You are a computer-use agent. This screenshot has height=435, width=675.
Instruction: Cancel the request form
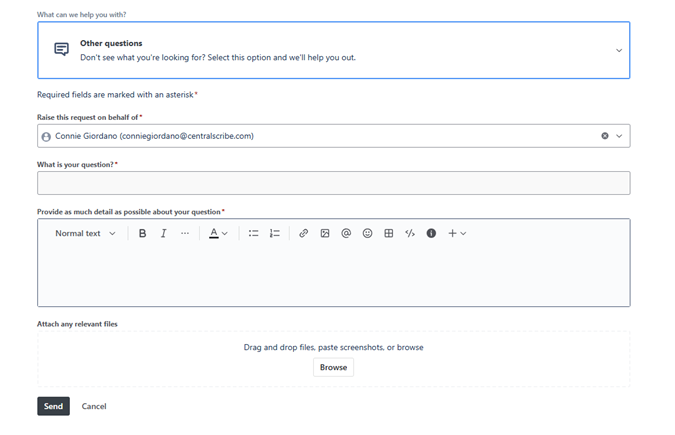coord(94,406)
